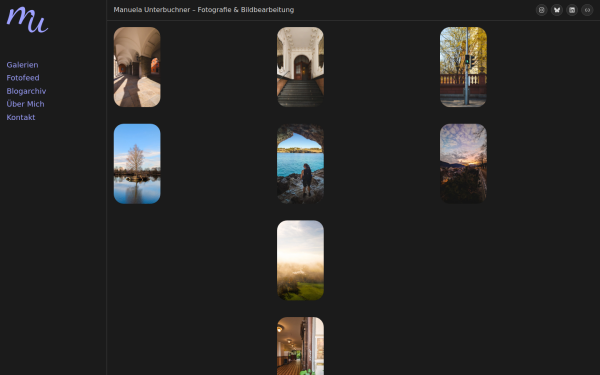Open the Kontakt page
Image resolution: width=600 pixels, height=375 pixels.
coord(21,117)
